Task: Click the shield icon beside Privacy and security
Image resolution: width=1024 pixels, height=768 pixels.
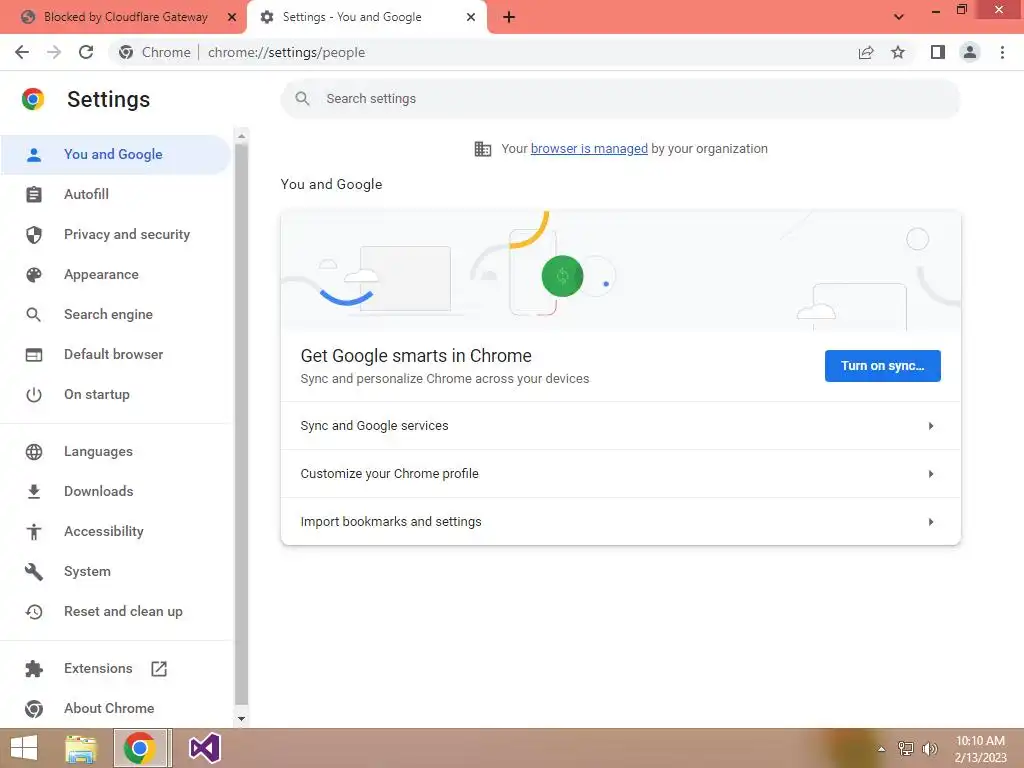Action: (34, 234)
